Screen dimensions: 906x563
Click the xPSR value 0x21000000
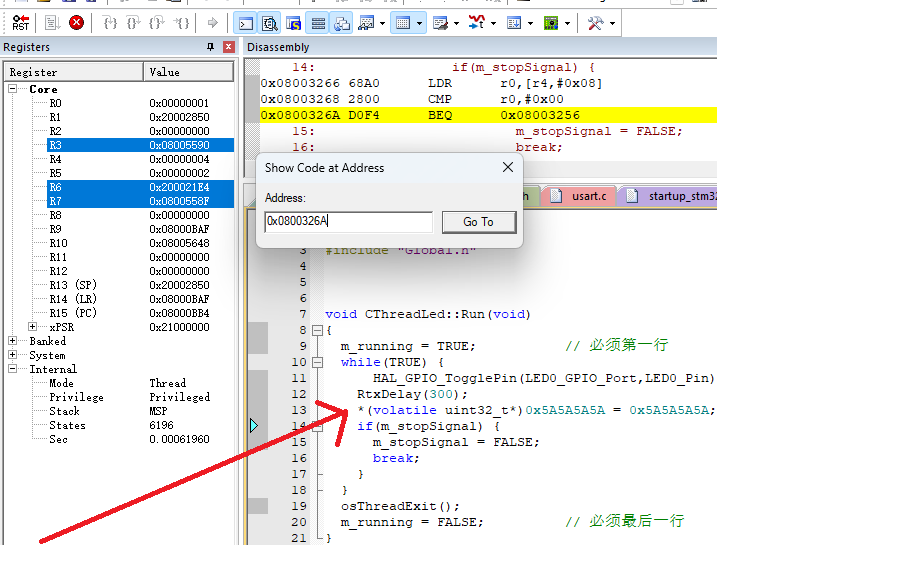pos(179,327)
